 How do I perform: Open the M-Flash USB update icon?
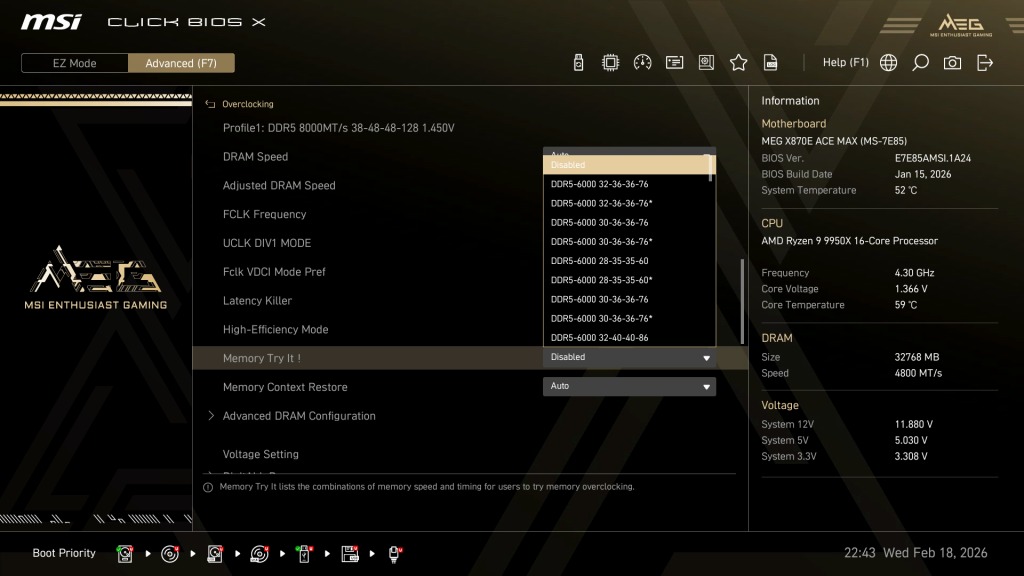click(x=578, y=63)
